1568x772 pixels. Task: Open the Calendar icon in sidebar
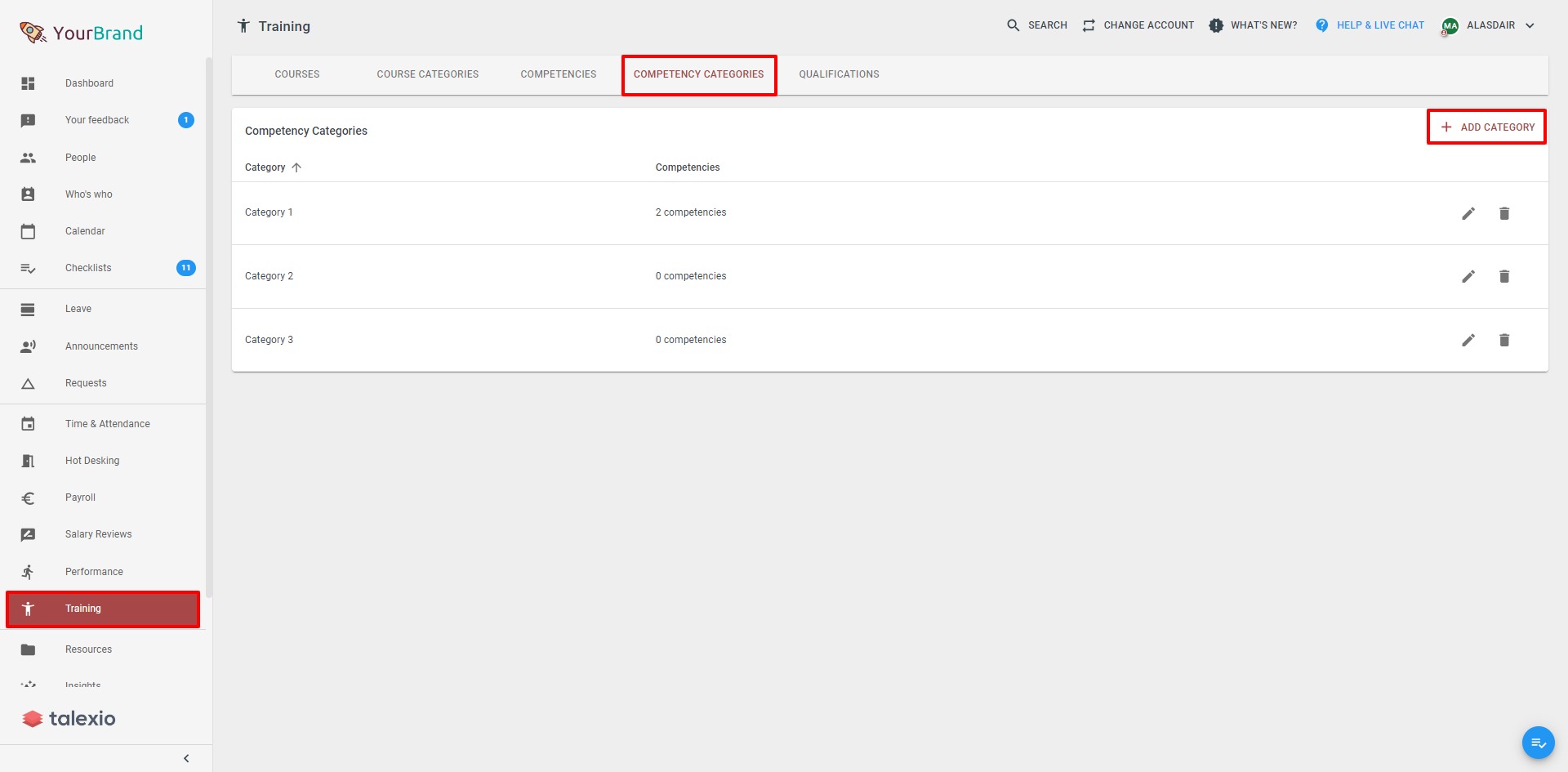pyautogui.click(x=28, y=231)
